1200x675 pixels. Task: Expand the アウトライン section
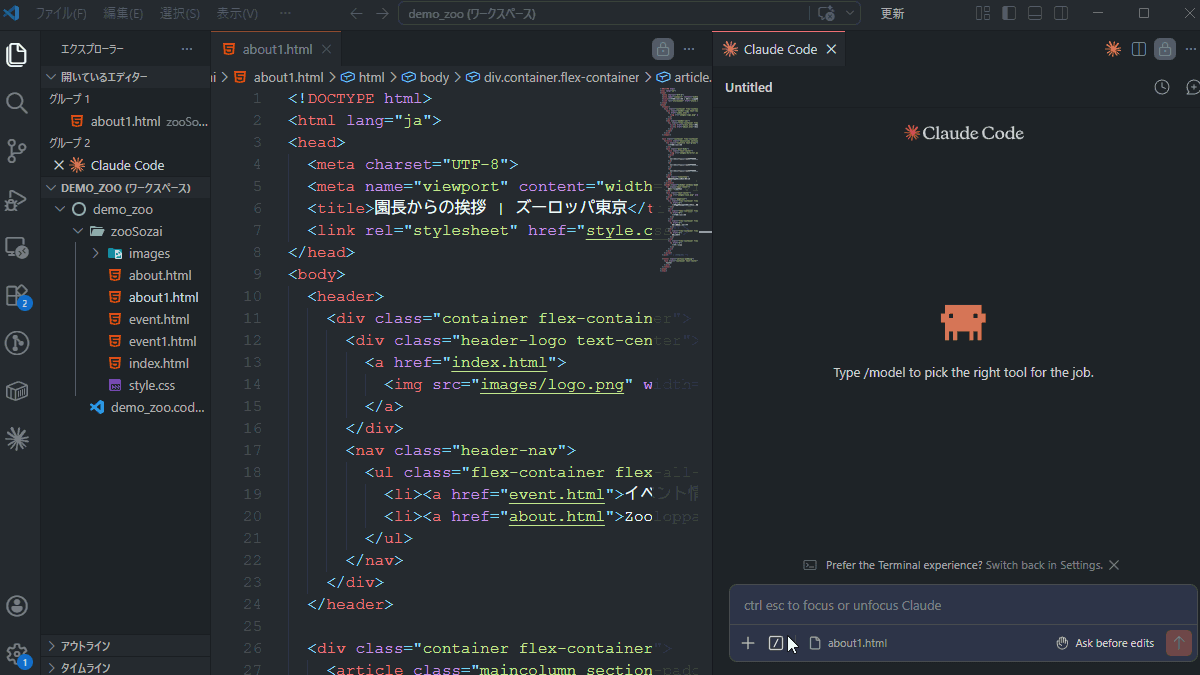coord(85,646)
